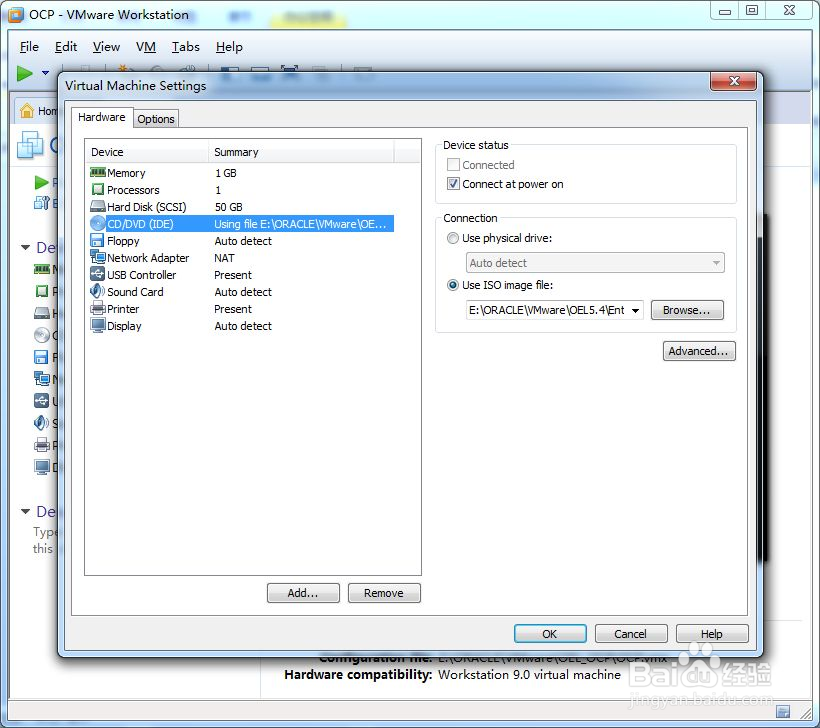The width and height of the screenshot is (820, 728).
Task: Uncheck Connect at power on
Action: (x=453, y=184)
